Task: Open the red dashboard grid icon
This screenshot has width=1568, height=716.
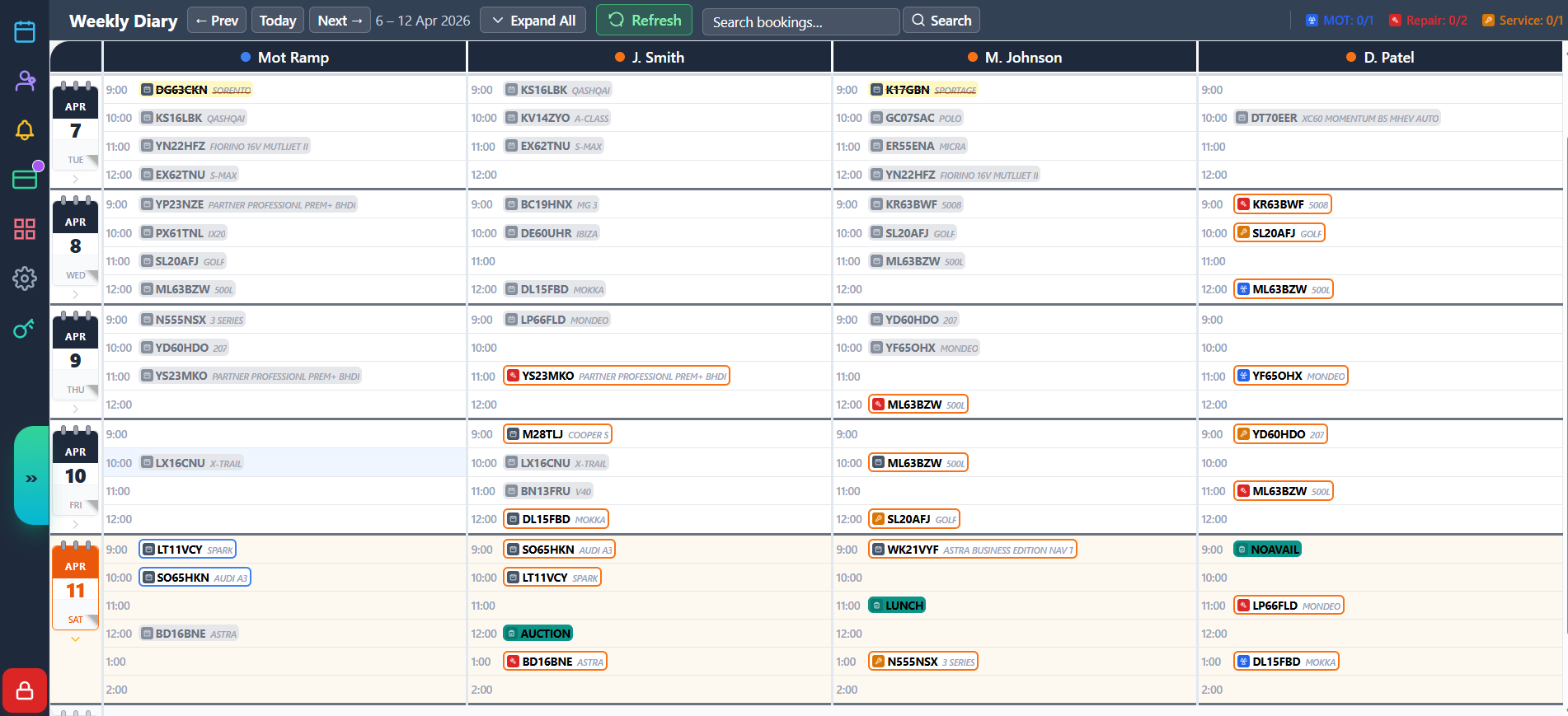Action: 25,229
